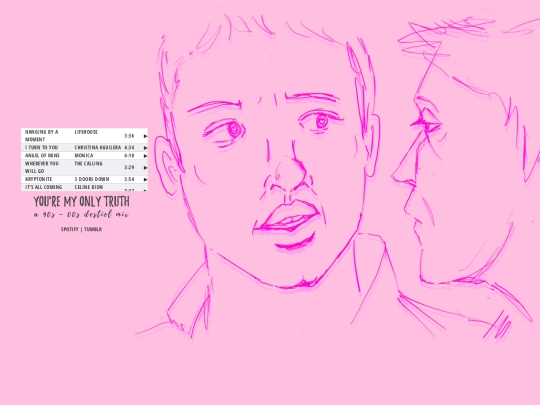
Task: Click the artist name 3 Doors Down
Action: coord(92,179)
